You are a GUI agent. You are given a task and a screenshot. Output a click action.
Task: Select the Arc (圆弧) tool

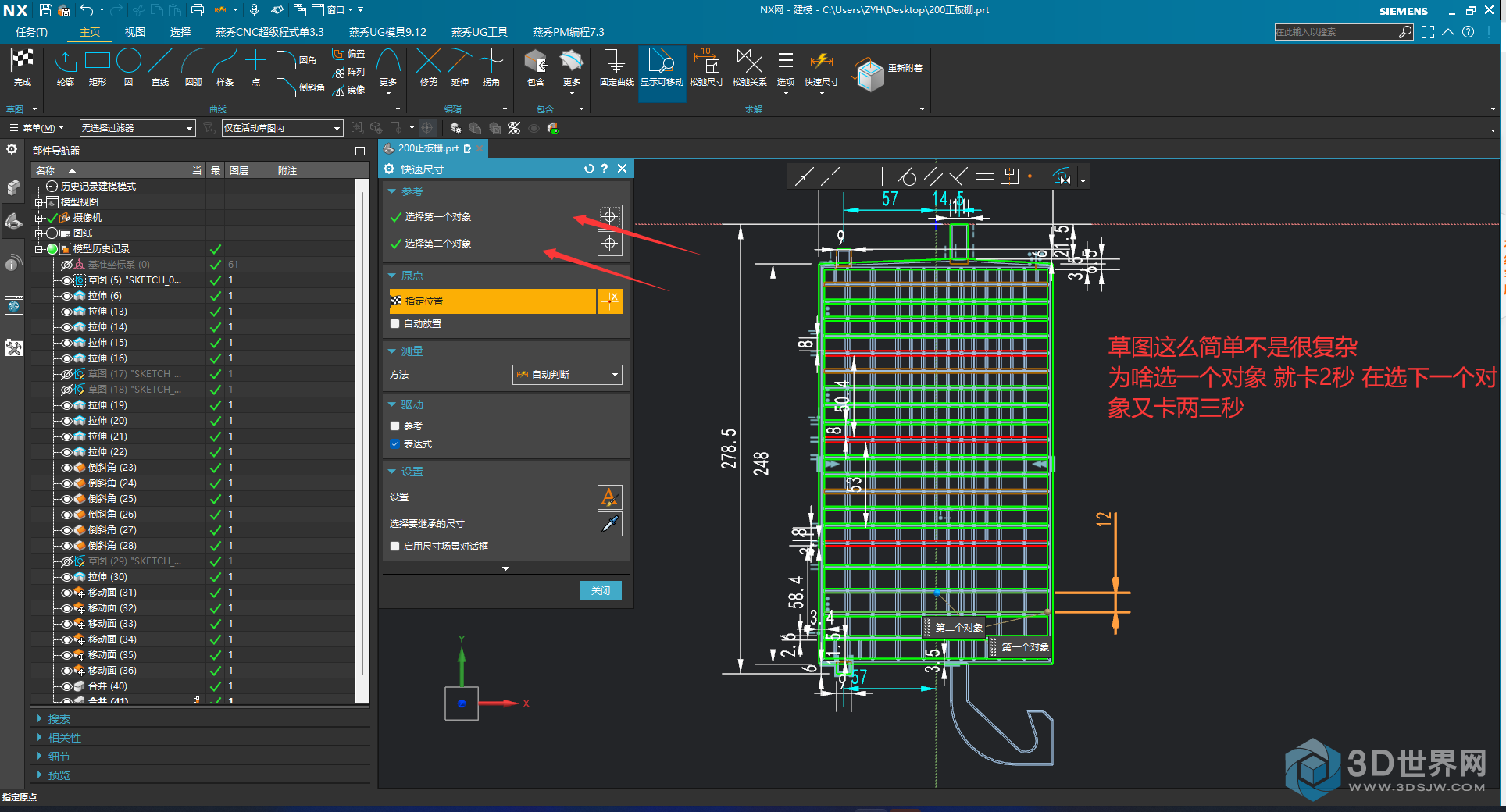pyautogui.click(x=193, y=61)
